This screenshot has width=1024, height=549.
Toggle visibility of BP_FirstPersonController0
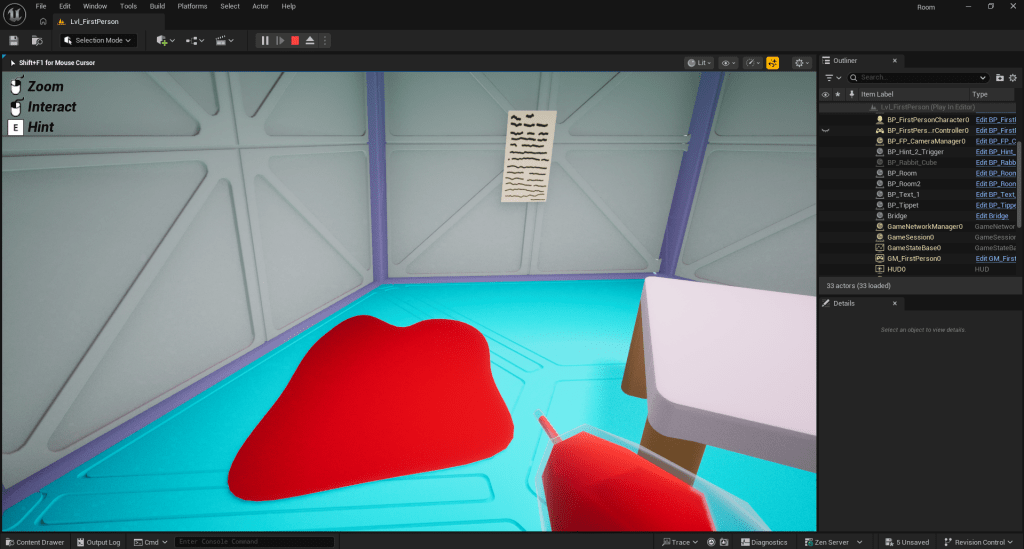(826, 130)
